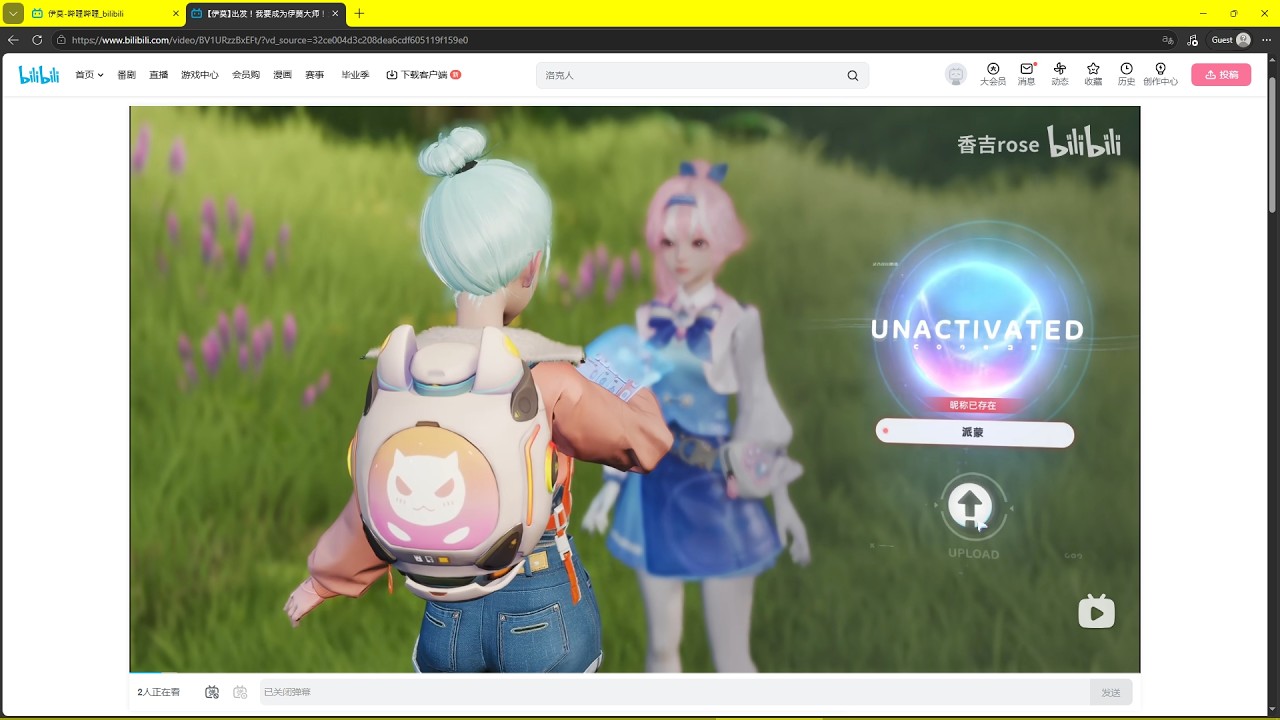Image resolution: width=1280 pixels, height=720 pixels.
Task: Click the view site information lock icon
Action: [x=61, y=40]
